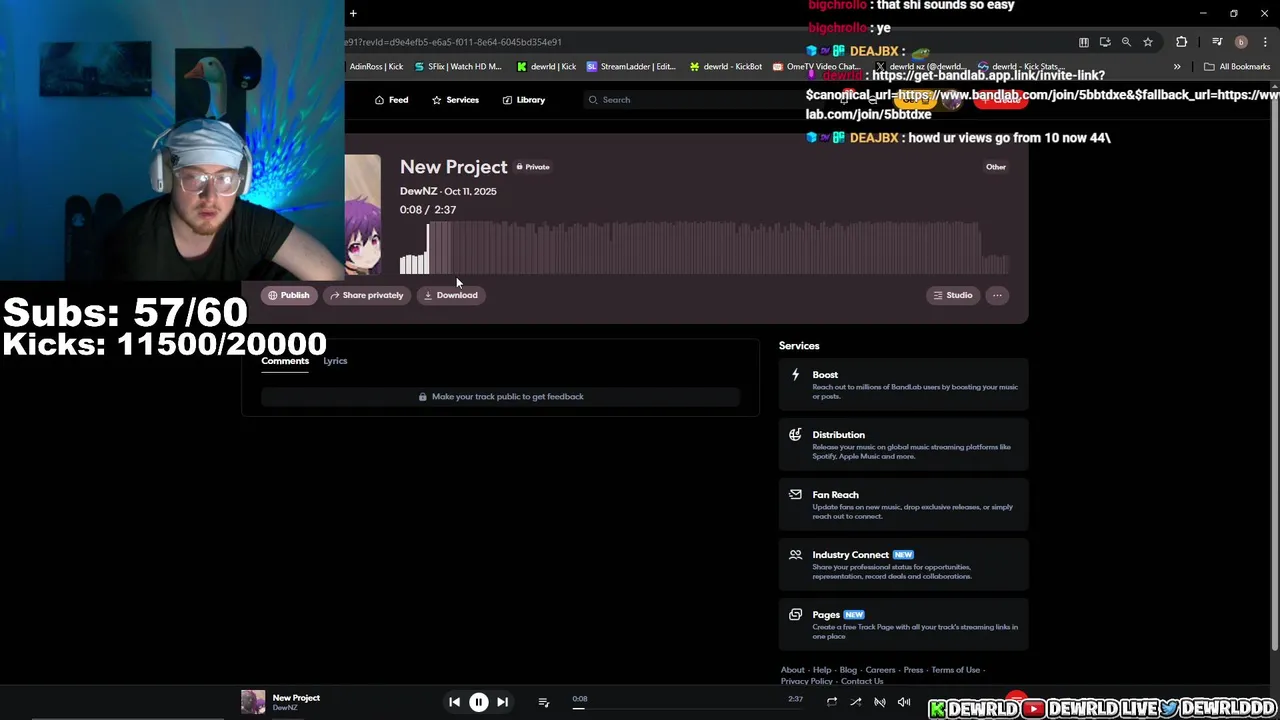Toggle shuffle in the bottom player
The image size is (1280, 720).
855,702
